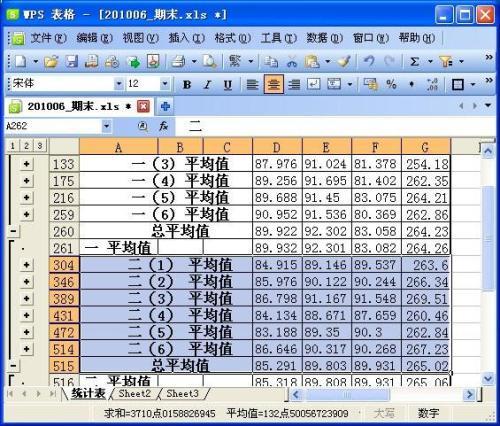Click the Format Painter brush icon
The width and height of the screenshot is (500, 426).
pos(344,61)
